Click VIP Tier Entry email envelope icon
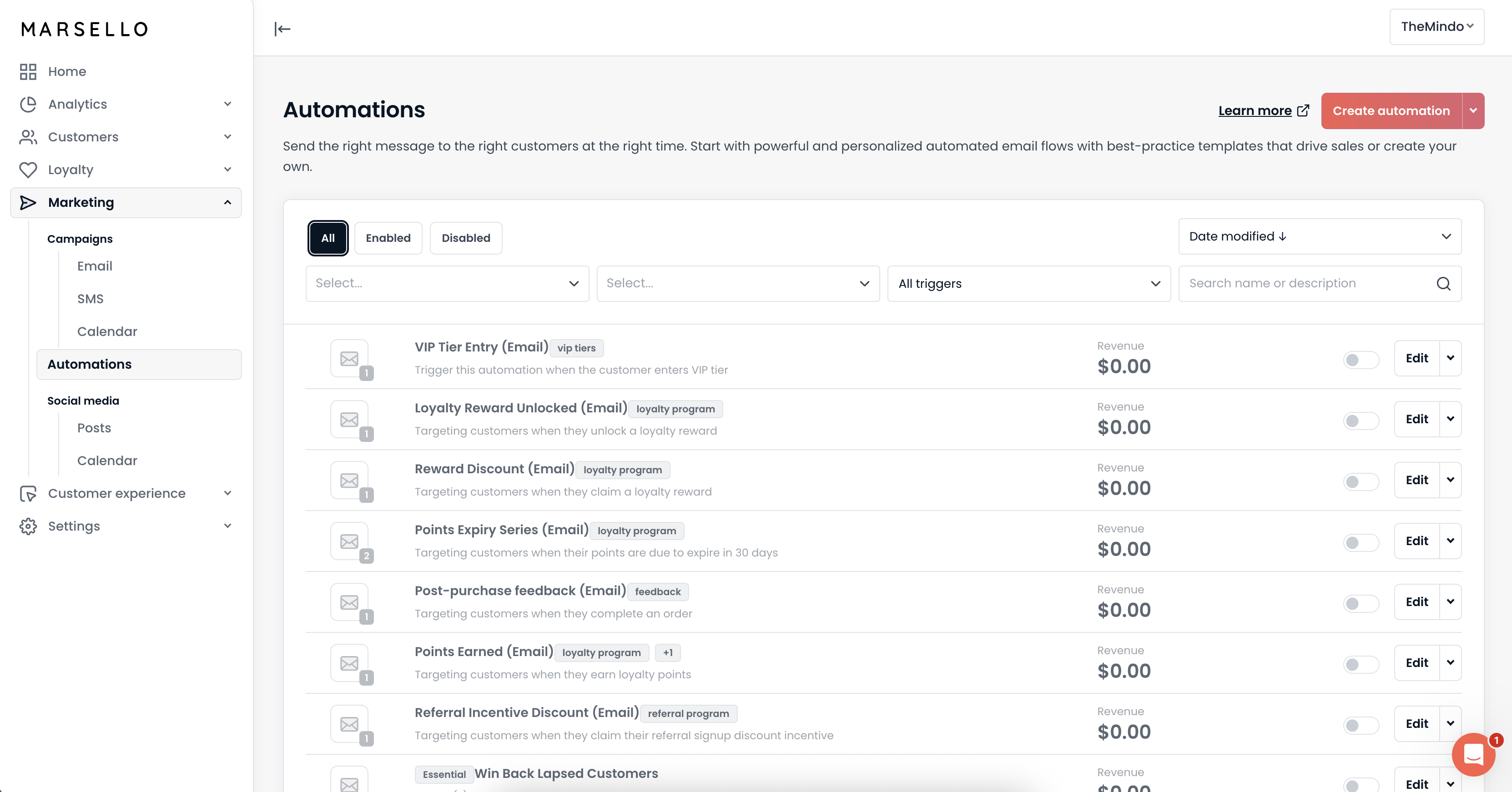Screen dimensions: 1512x792 coord(349,358)
